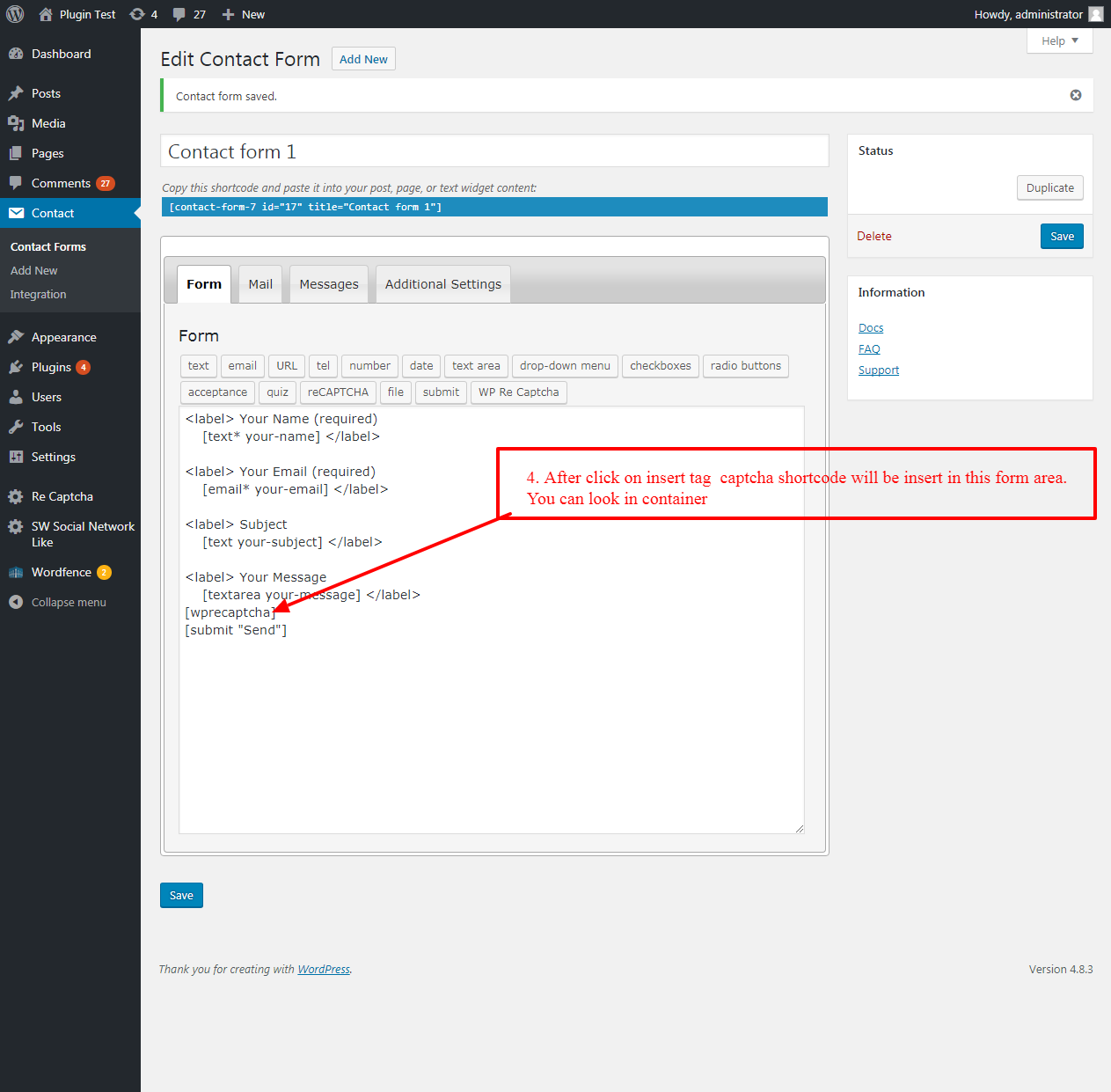Open Add New under Contact menu
Screen dimensions: 1111x1092
pos(34,271)
